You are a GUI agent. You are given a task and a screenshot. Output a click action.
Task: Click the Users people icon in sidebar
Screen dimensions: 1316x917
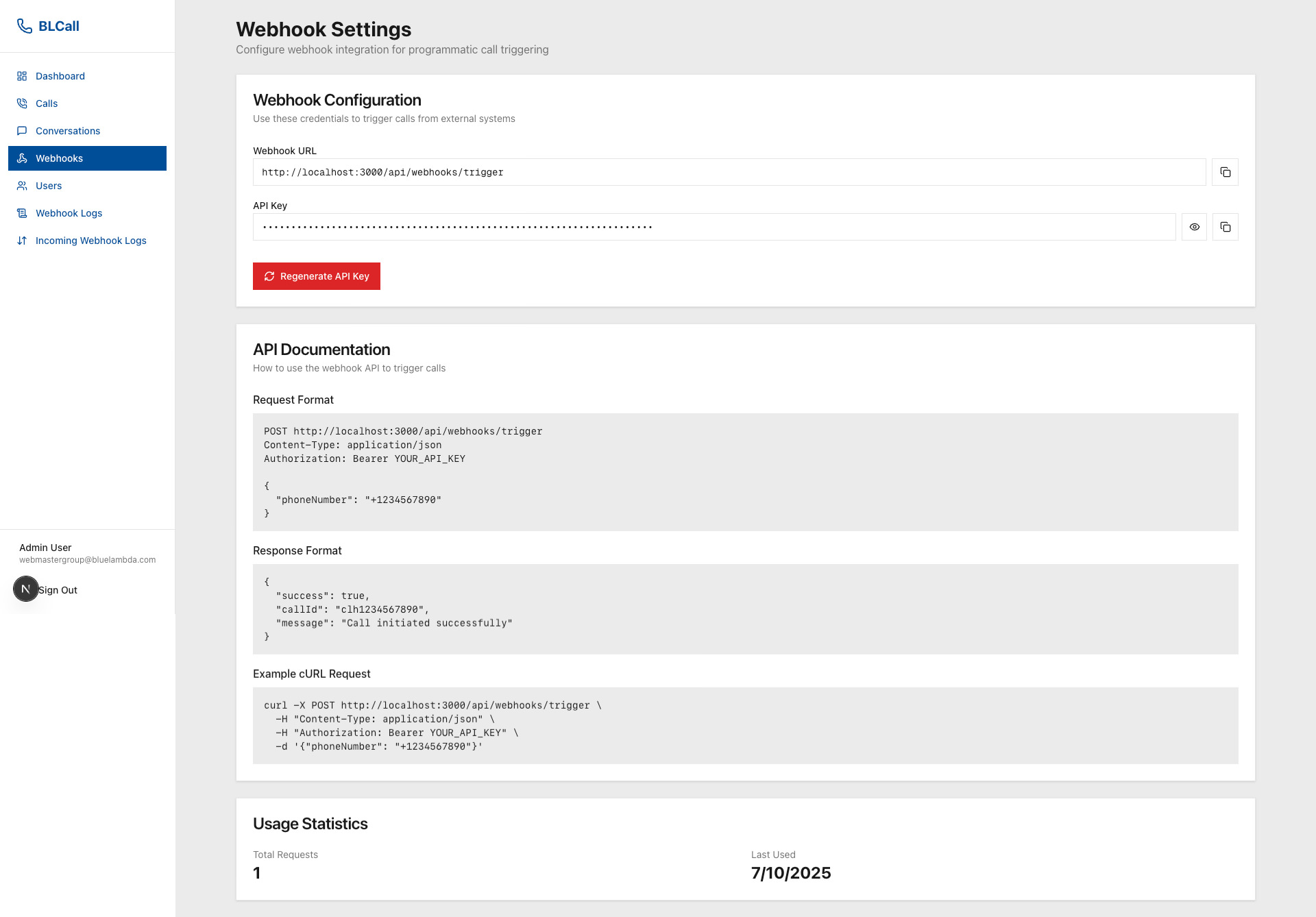click(x=22, y=186)
